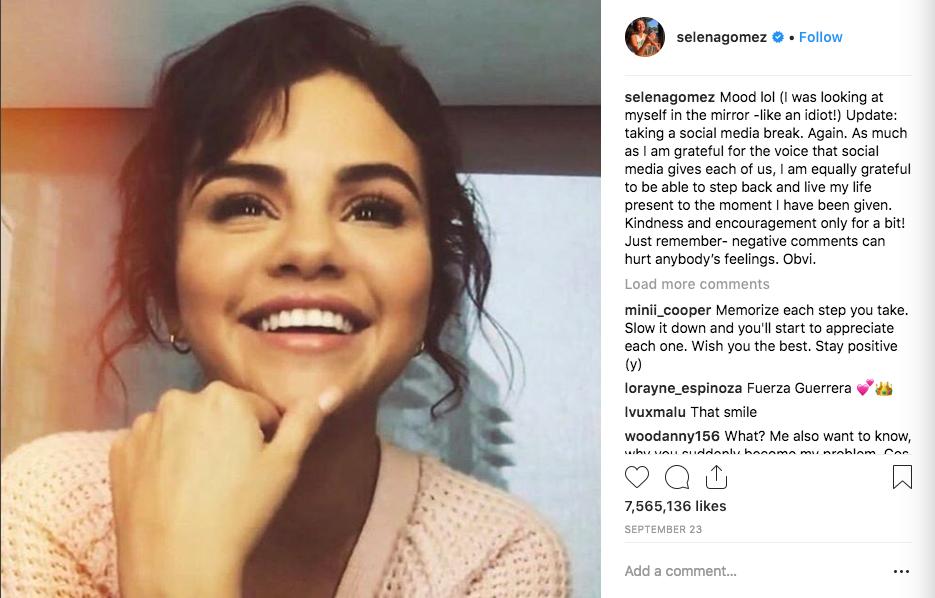Follow the selenagomez account
Viewport: 935px width, 598px height.
point(820,37)
